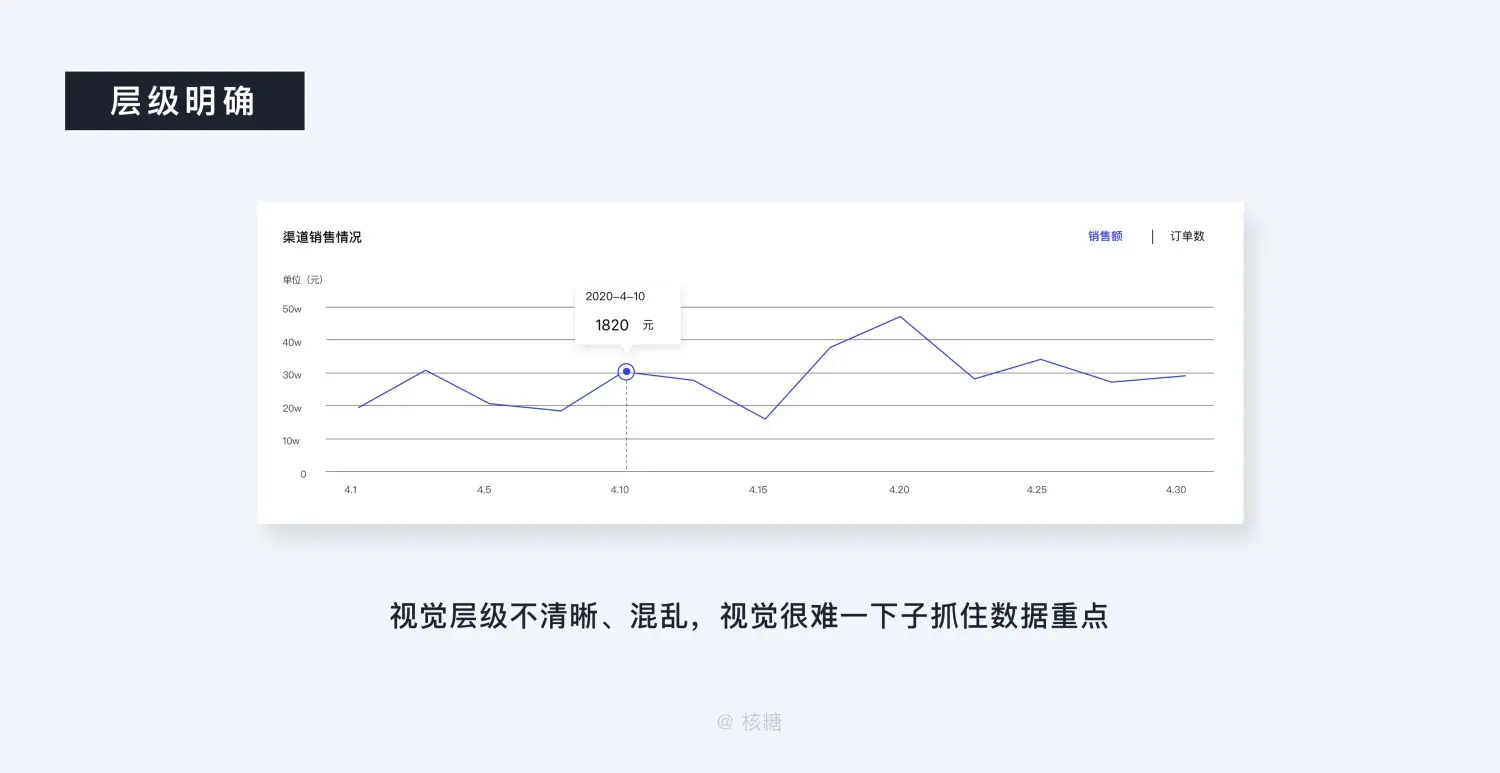Switch to the 订单数 tab
The width and height of the screenshot is (1500, 773).
[x=1187, y=237]
